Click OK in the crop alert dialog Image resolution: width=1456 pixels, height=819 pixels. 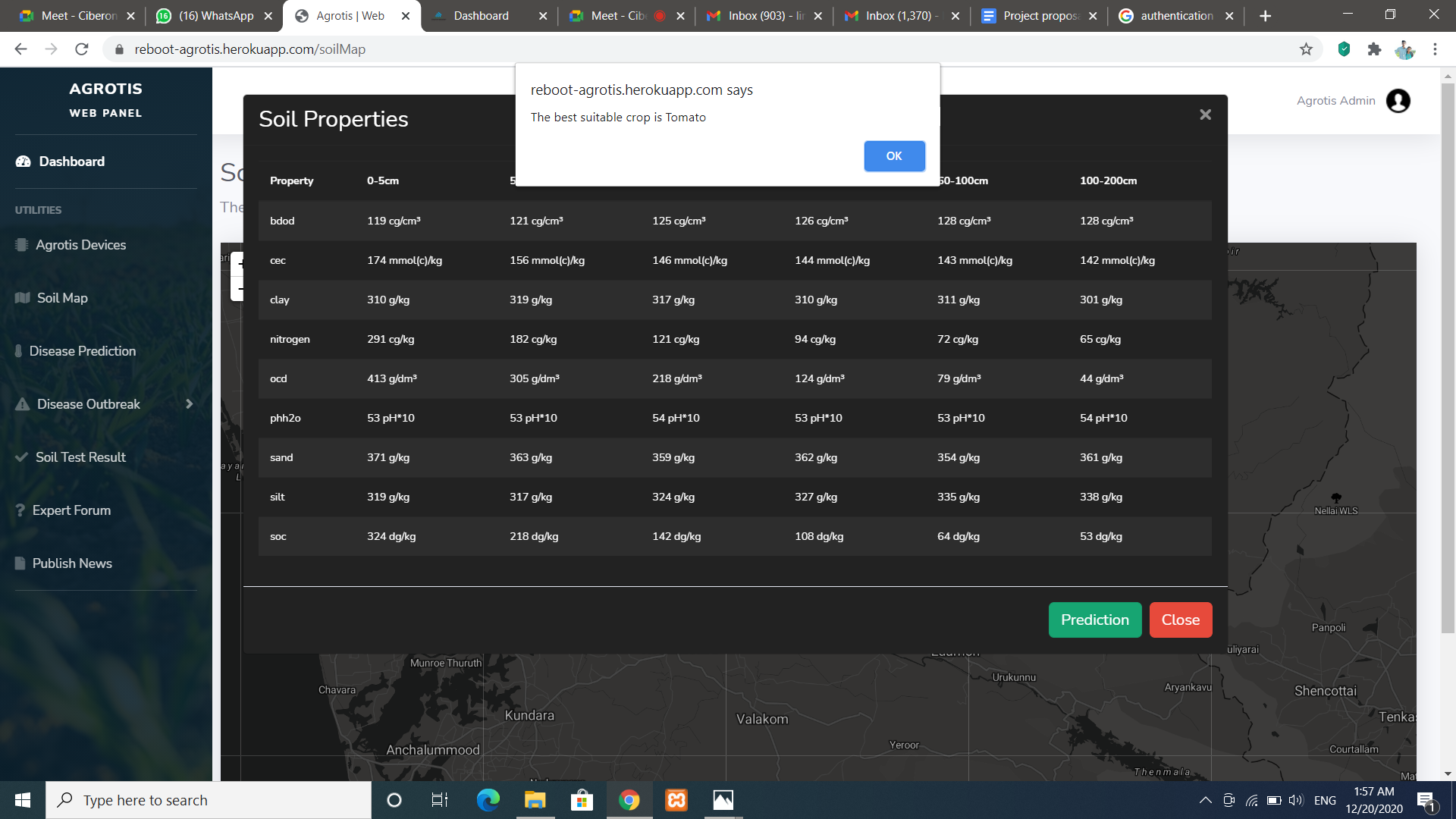pyautogui.click(x=894, y=156)
